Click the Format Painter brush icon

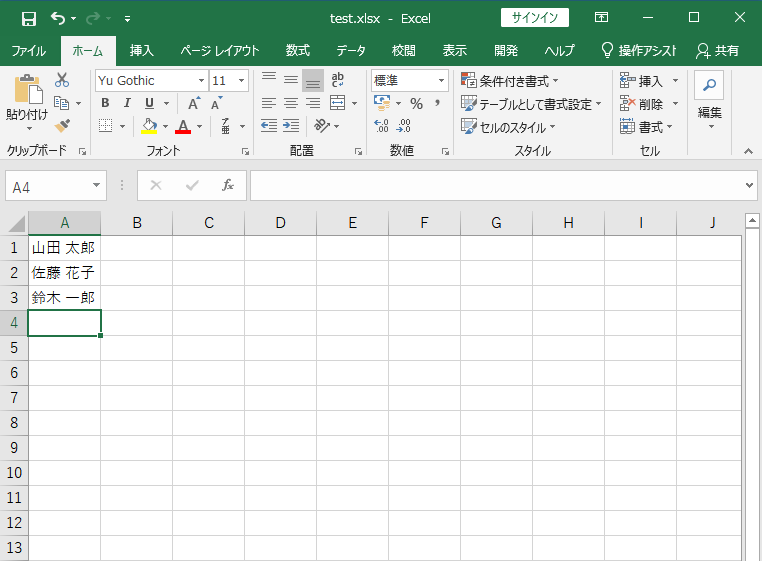[62, 126]
